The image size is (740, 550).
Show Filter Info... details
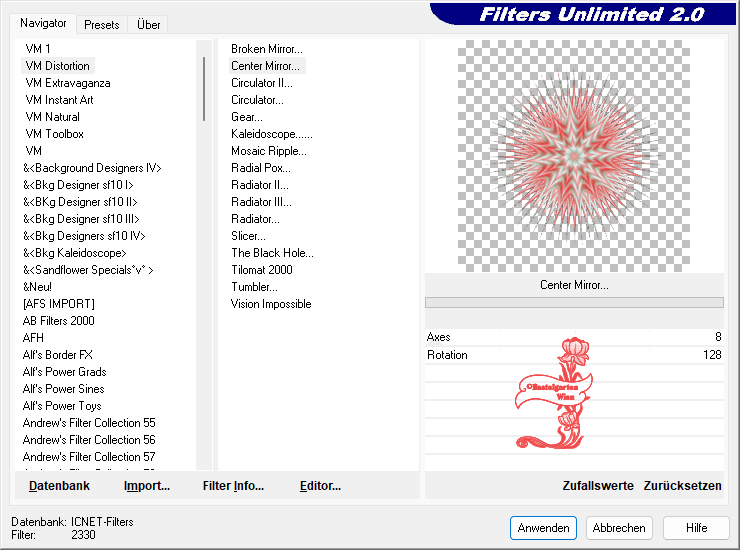pyautogui.click(x=233, y=486)
